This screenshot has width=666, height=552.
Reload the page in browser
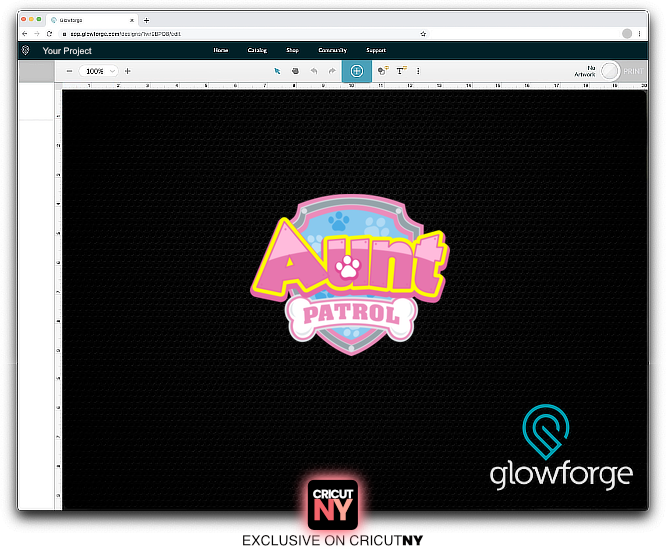tap(50, 34)
